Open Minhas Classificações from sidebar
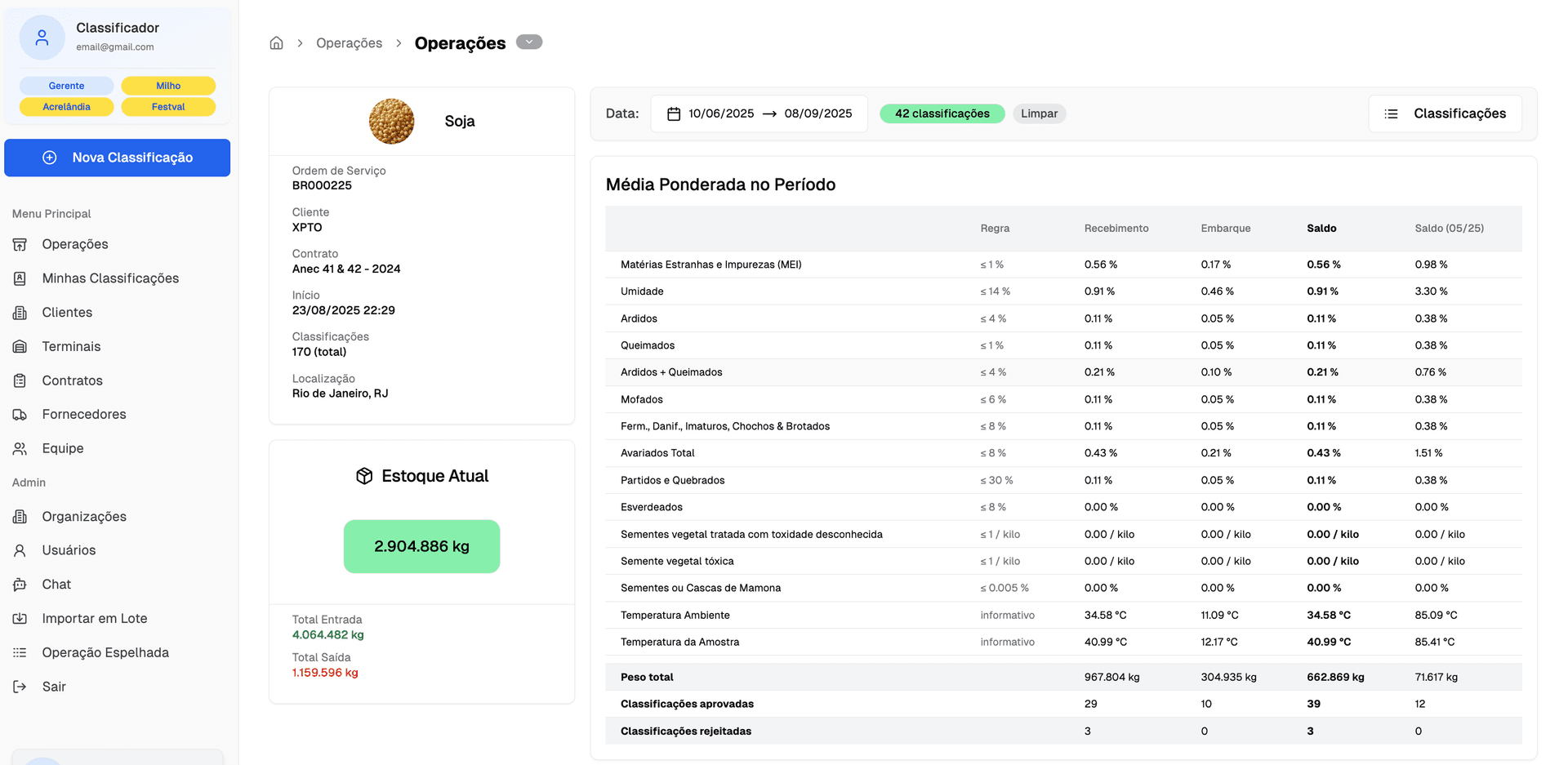Viewport: 1568px width, 765px height. click(110, 278)
